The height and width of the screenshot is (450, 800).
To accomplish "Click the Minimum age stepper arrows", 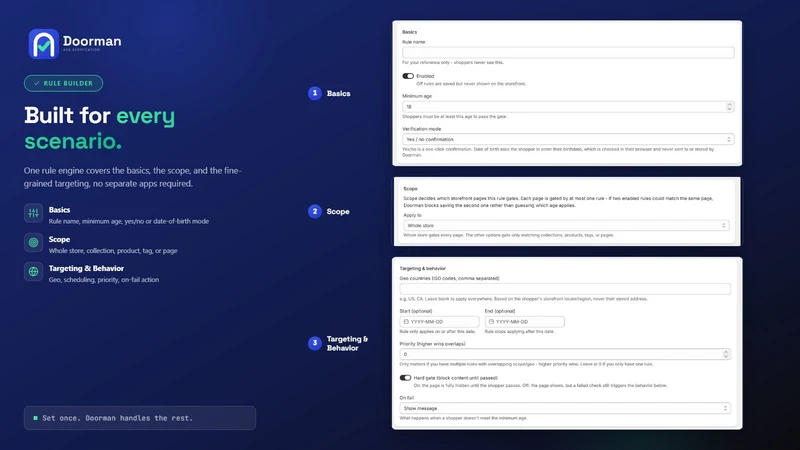I will point(729,107).
